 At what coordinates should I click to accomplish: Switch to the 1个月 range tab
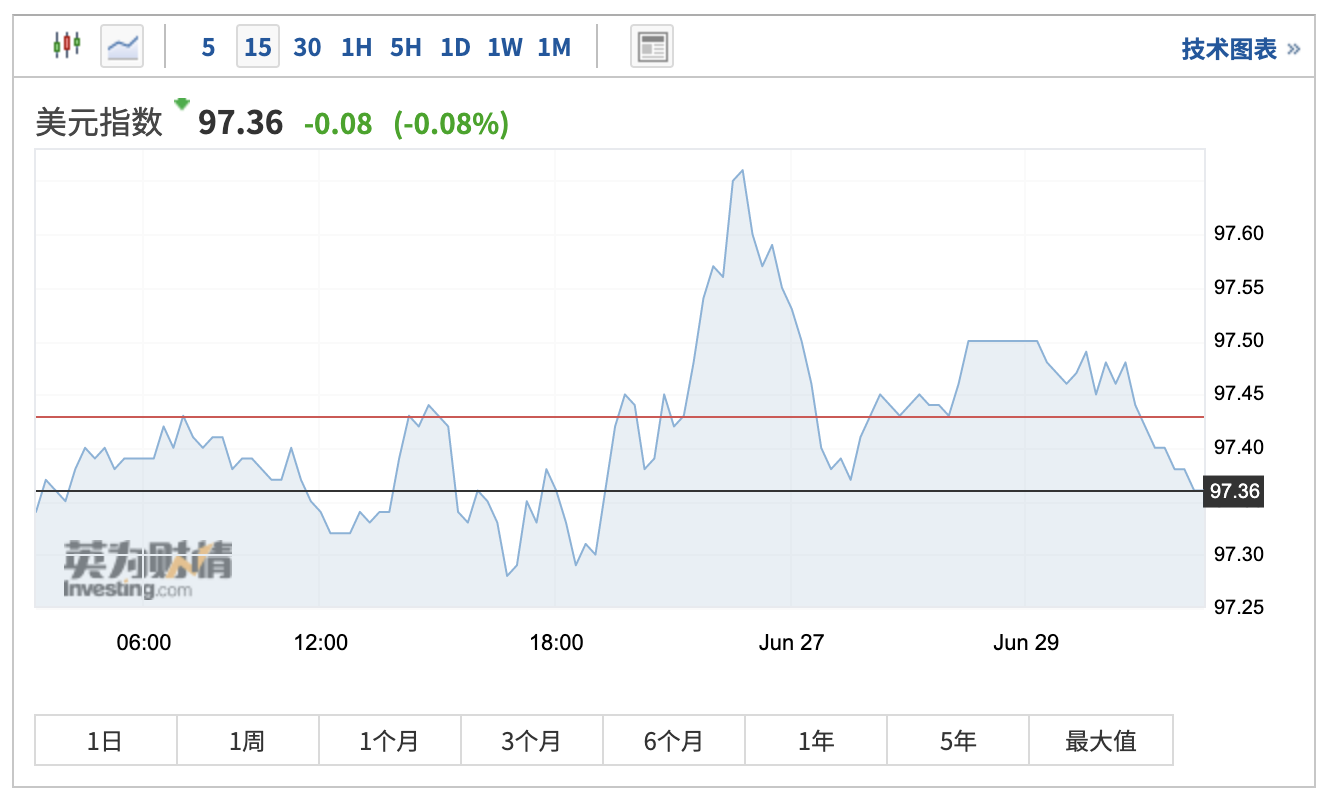[x=389, y=740]
